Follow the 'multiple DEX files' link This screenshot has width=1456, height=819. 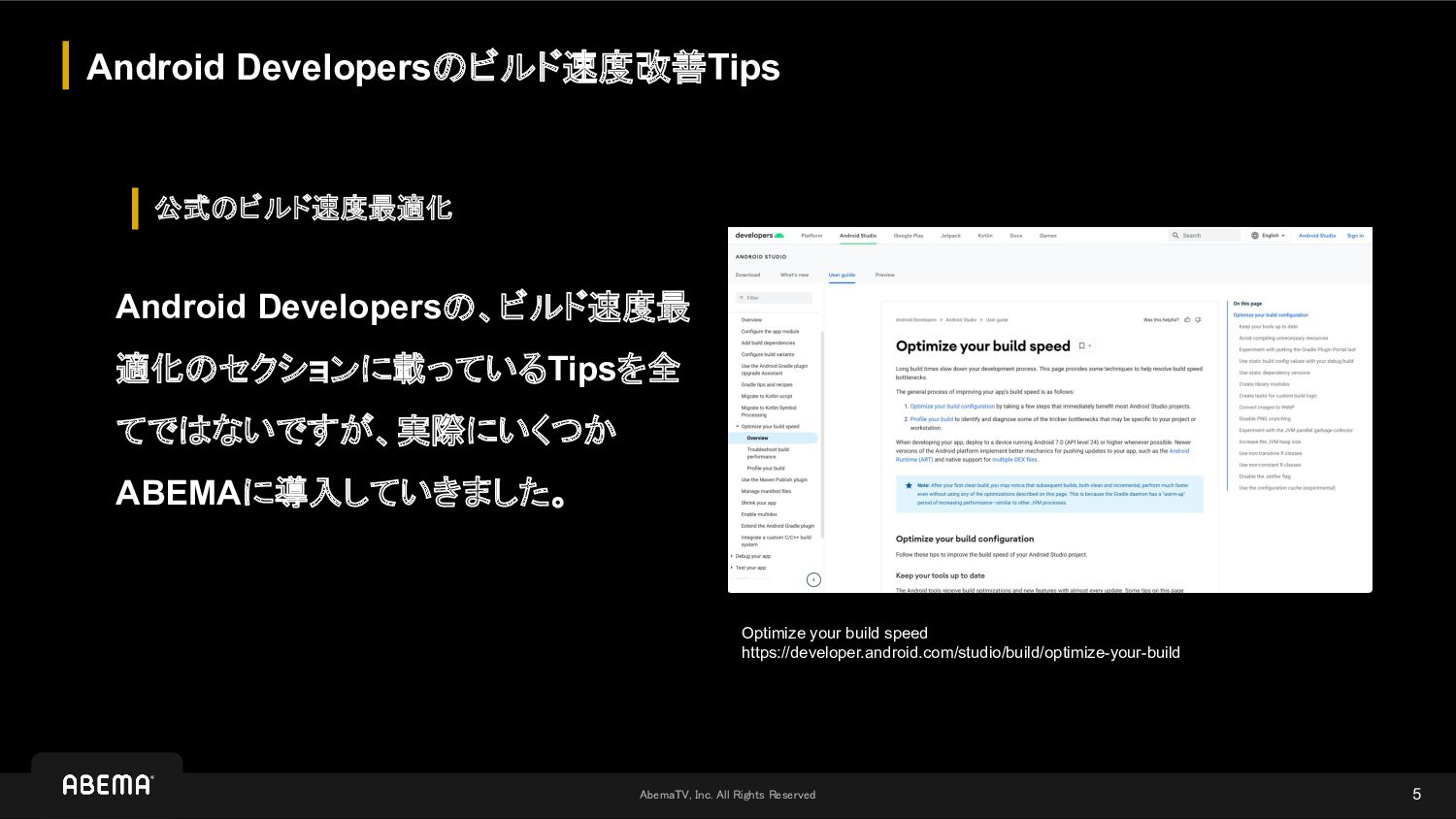(x=1014, y=460)
